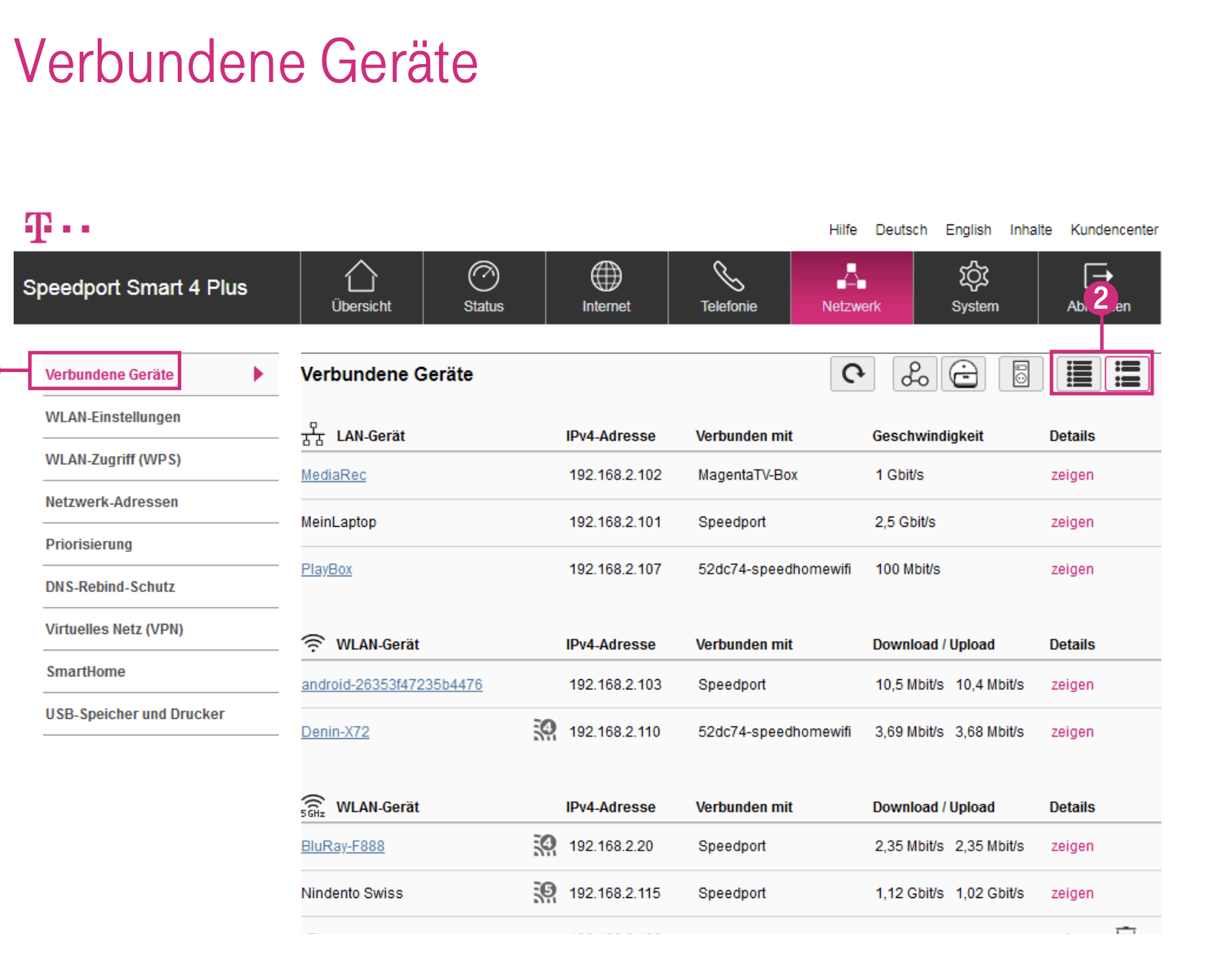Show details for android device via zeigen
Viewport: 1219px width, 980px height.
tap(1071, 684)
